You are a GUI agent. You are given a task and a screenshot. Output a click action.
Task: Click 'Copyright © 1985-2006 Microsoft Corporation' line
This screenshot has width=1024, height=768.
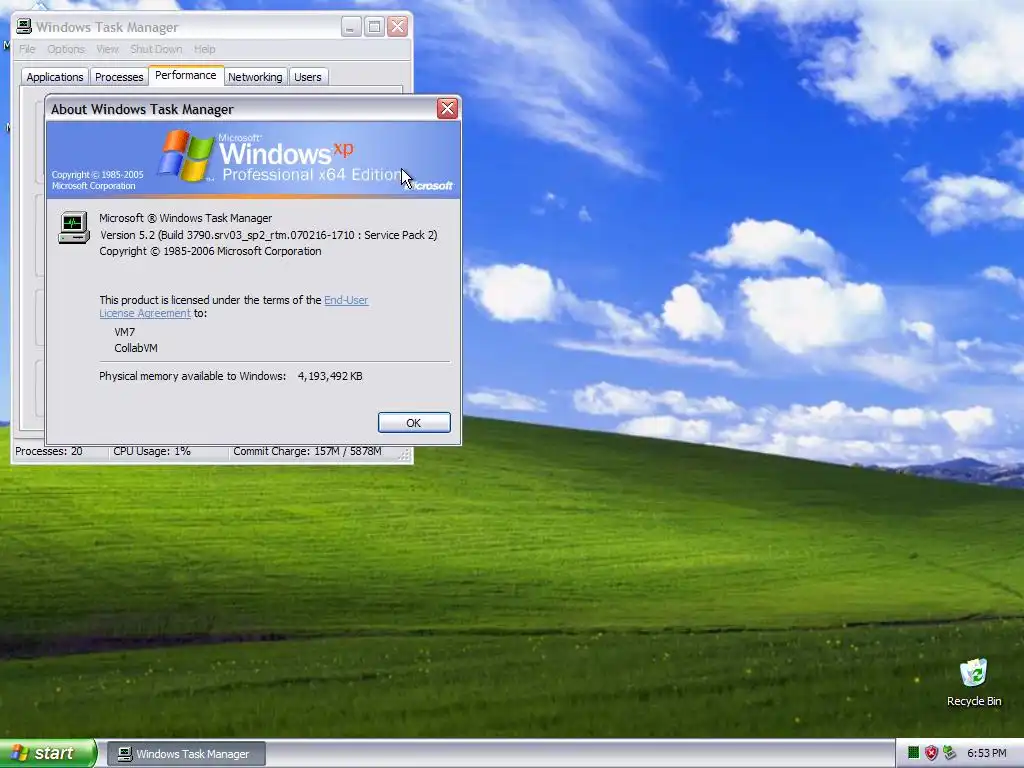210,251
